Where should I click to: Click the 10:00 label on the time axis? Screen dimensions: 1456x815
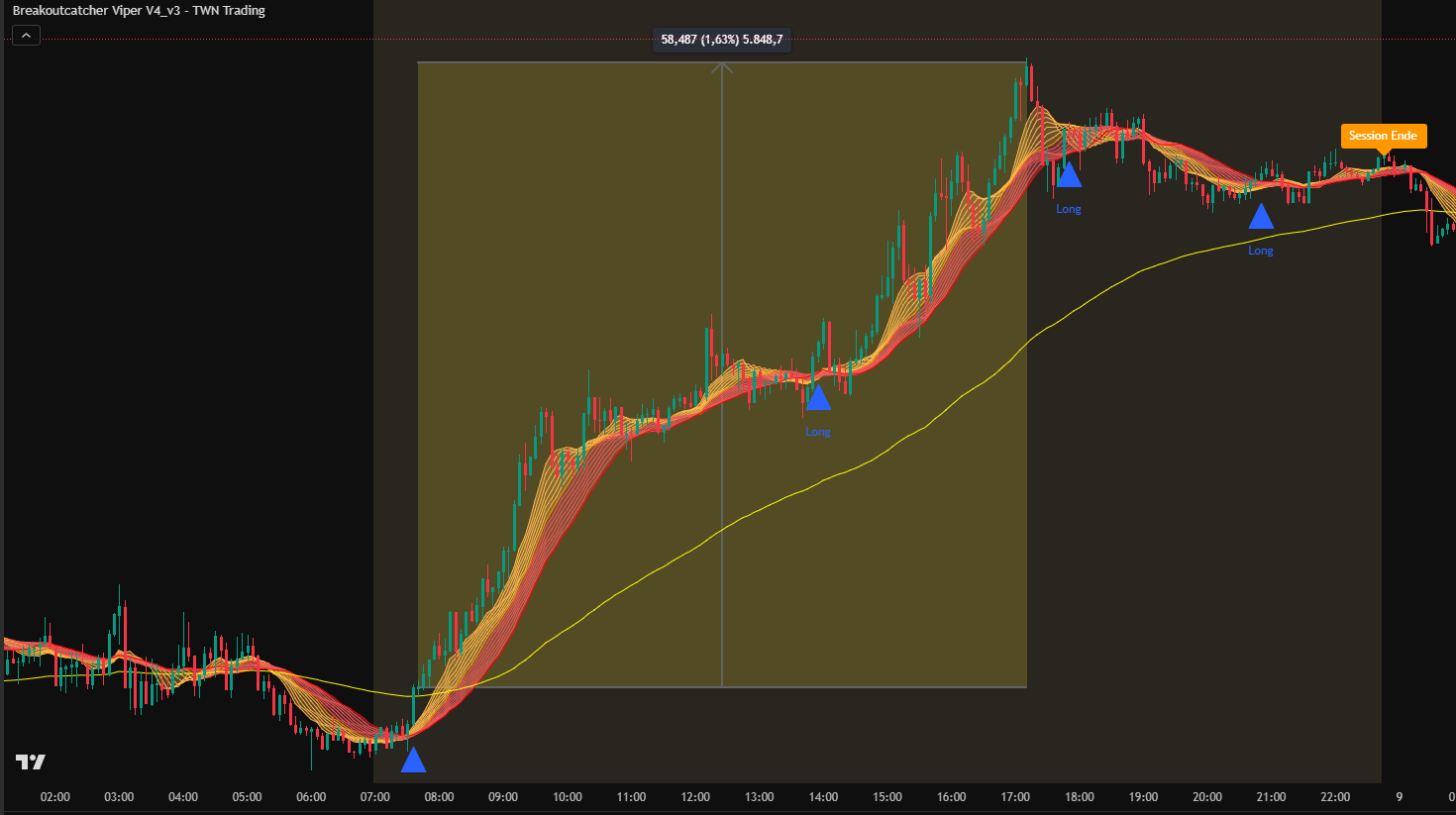click(568, 797)
